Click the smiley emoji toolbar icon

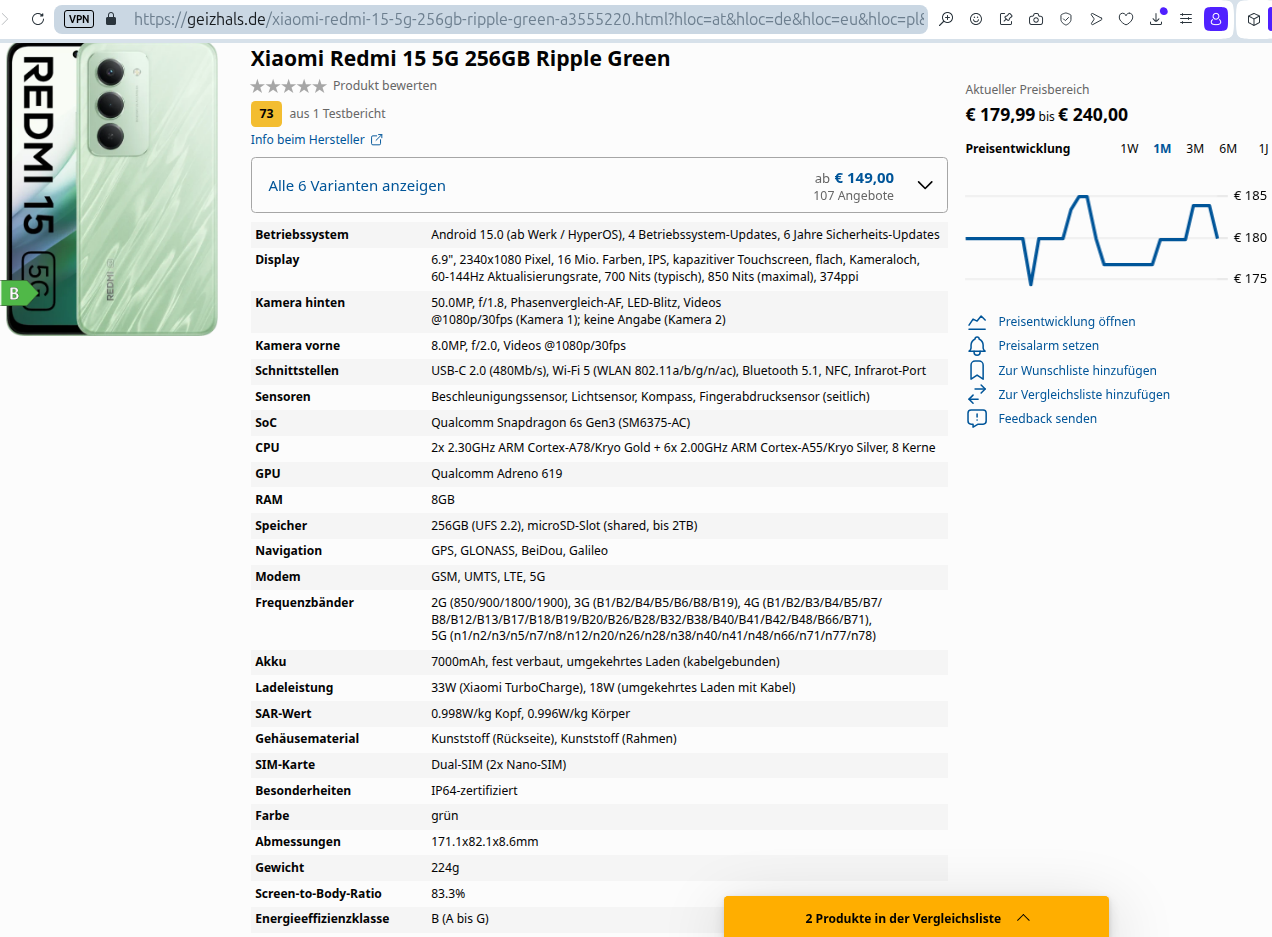tap(976, 18)
